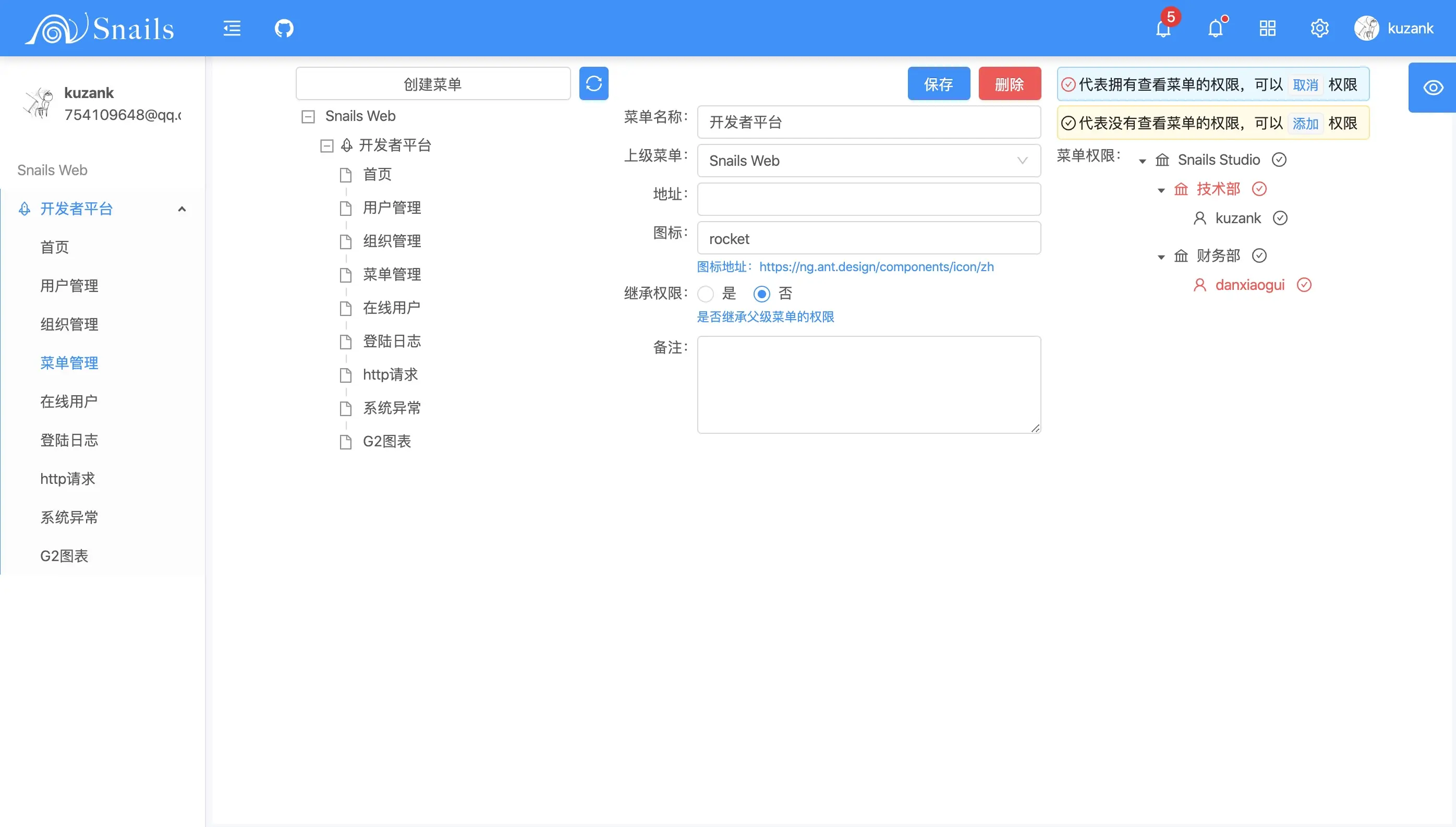1456x827 pixels.
Task: Collapse the 开发者平台 tree node
Action: (x=326, y=146)
